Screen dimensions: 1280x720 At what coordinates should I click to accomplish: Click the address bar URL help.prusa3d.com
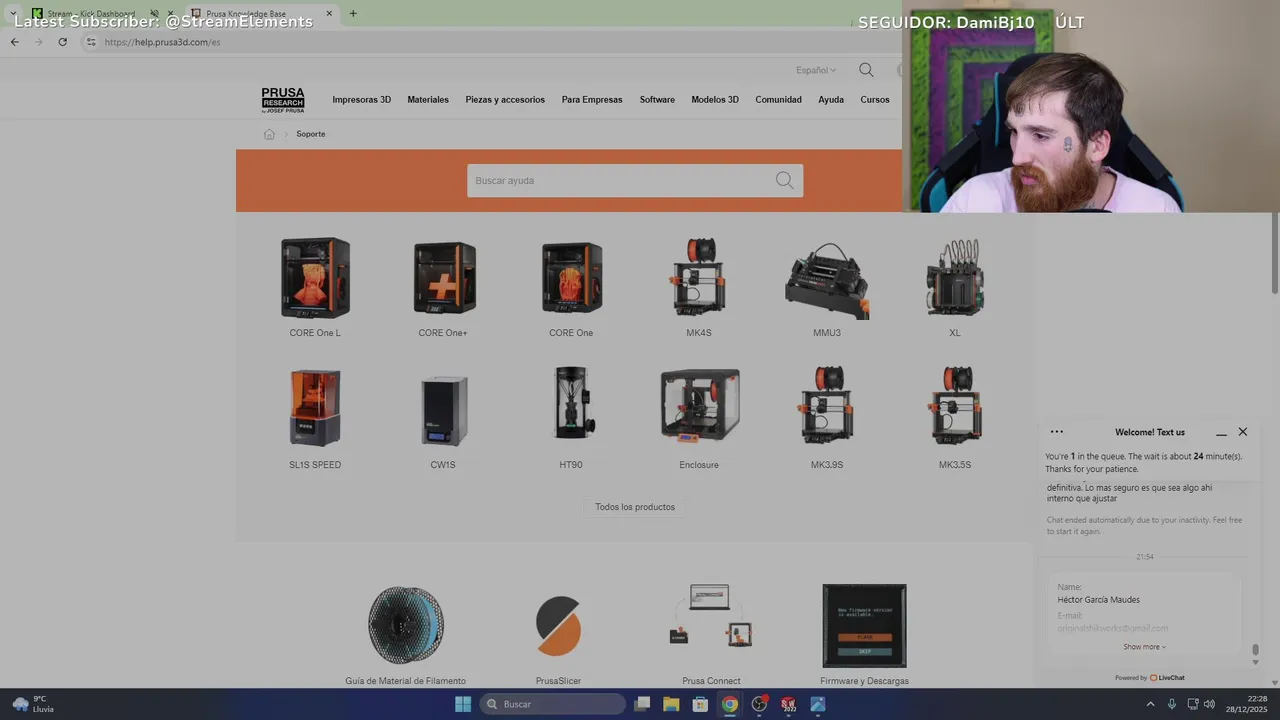point(162,42)
